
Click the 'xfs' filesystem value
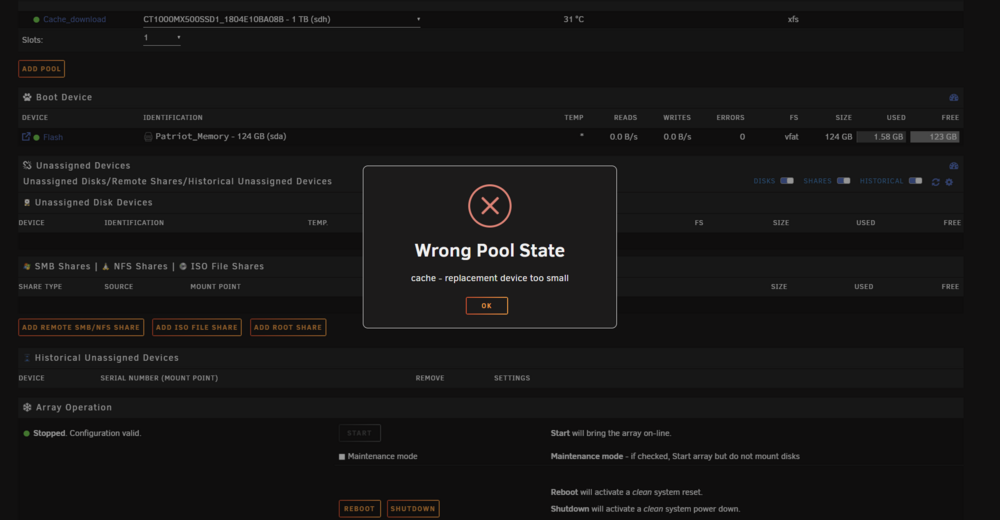tap(793, 19)
